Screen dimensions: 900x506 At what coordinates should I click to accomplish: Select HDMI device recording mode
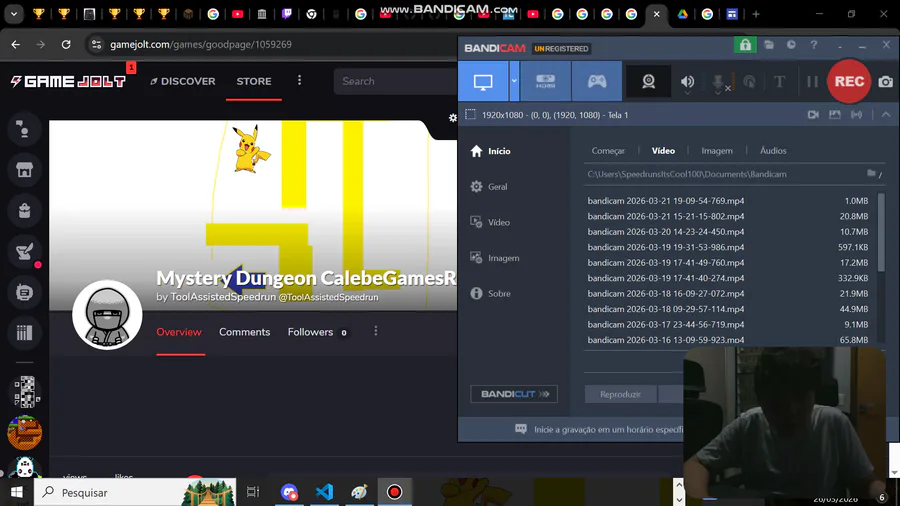click(x=545, y=81)
